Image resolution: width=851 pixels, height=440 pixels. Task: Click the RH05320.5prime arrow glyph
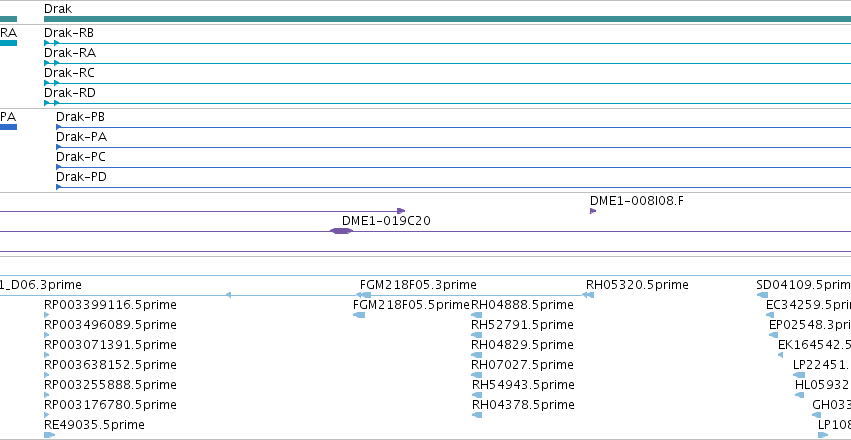pos(588,295)
